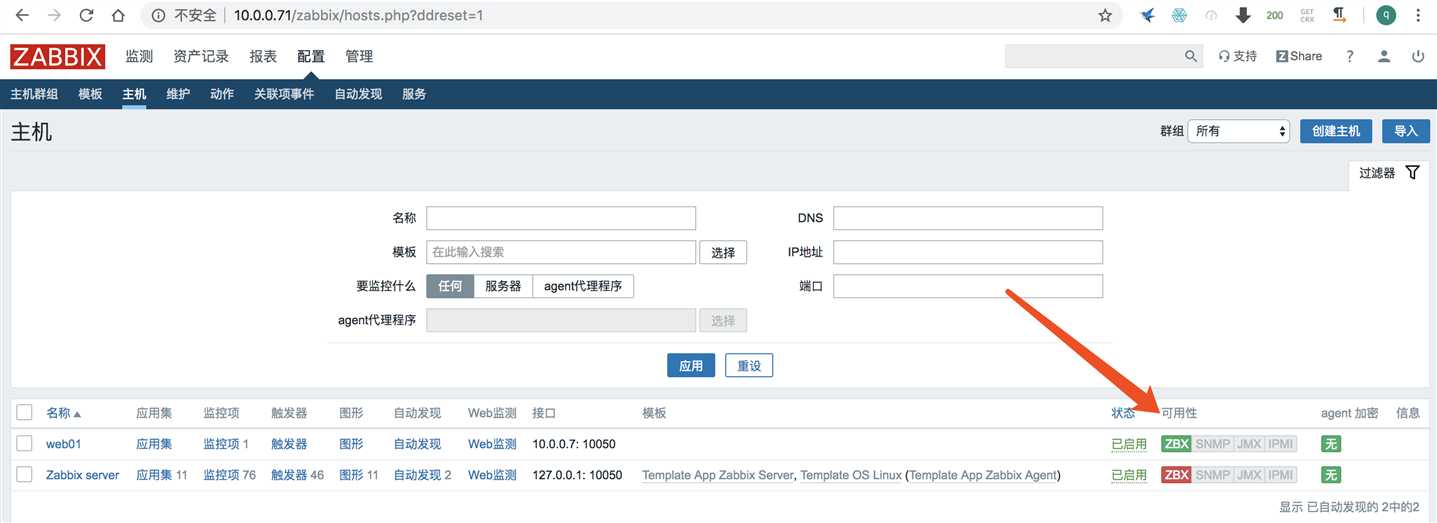Image resolution: width=1437 pixels, height=523 pixels.
Task: Open the 配置 main menu
Action: 311,56
